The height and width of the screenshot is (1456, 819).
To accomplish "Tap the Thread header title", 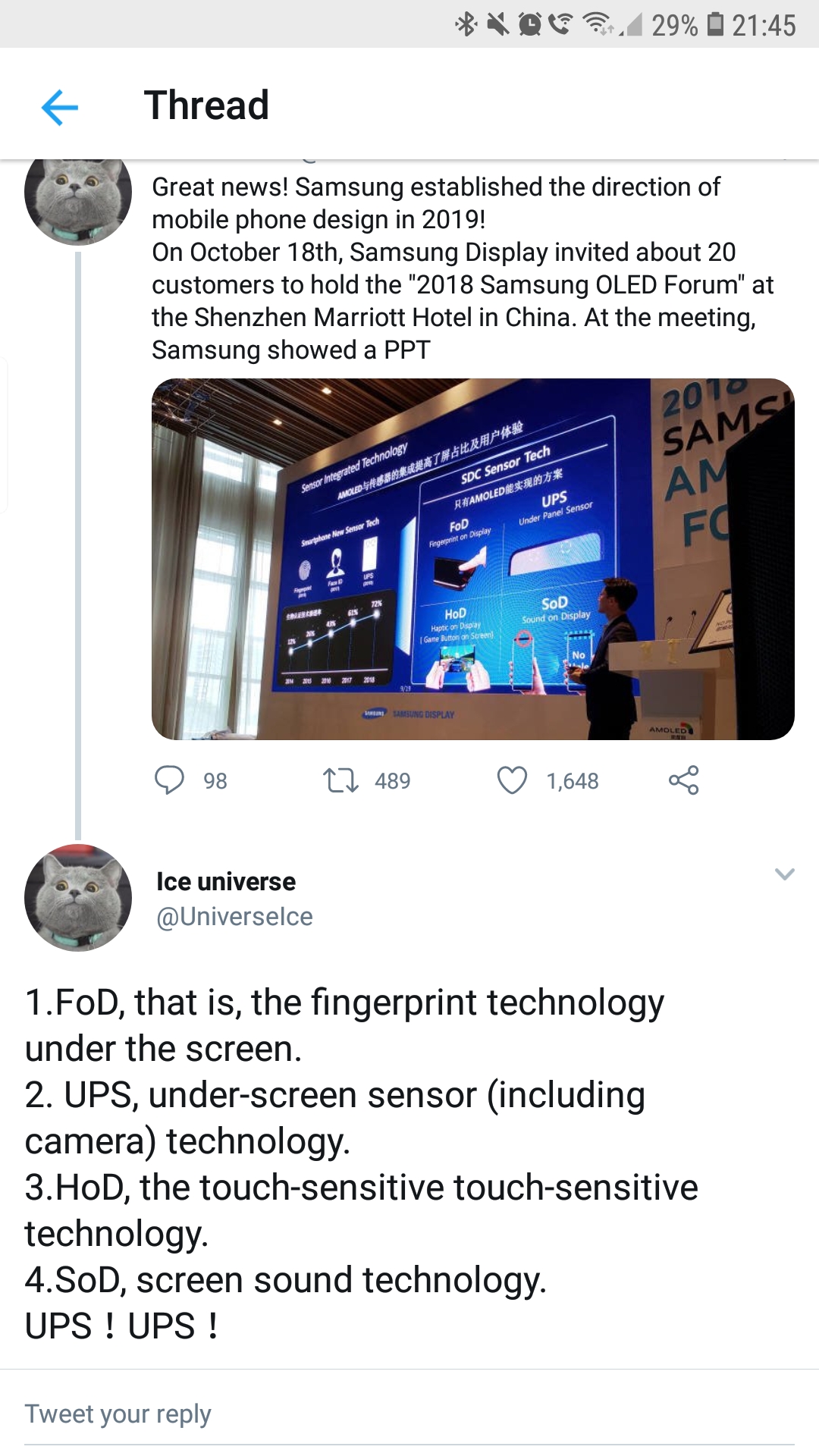I will (x=206, y=105).
